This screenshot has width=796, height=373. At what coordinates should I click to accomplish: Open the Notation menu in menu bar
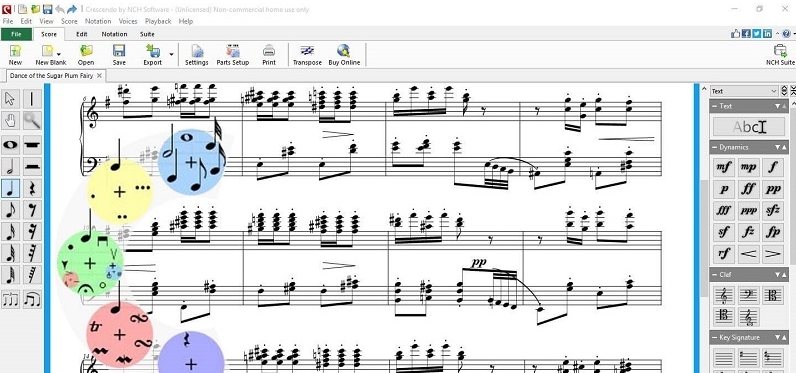(x=98, y=21)
